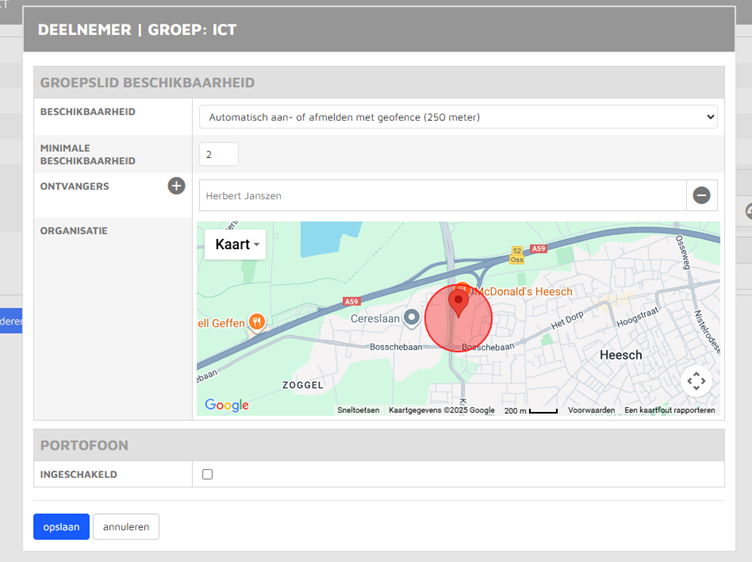752x562 pixels.
Task: Click the Cereslaan text label
Action: coord(375,318)
